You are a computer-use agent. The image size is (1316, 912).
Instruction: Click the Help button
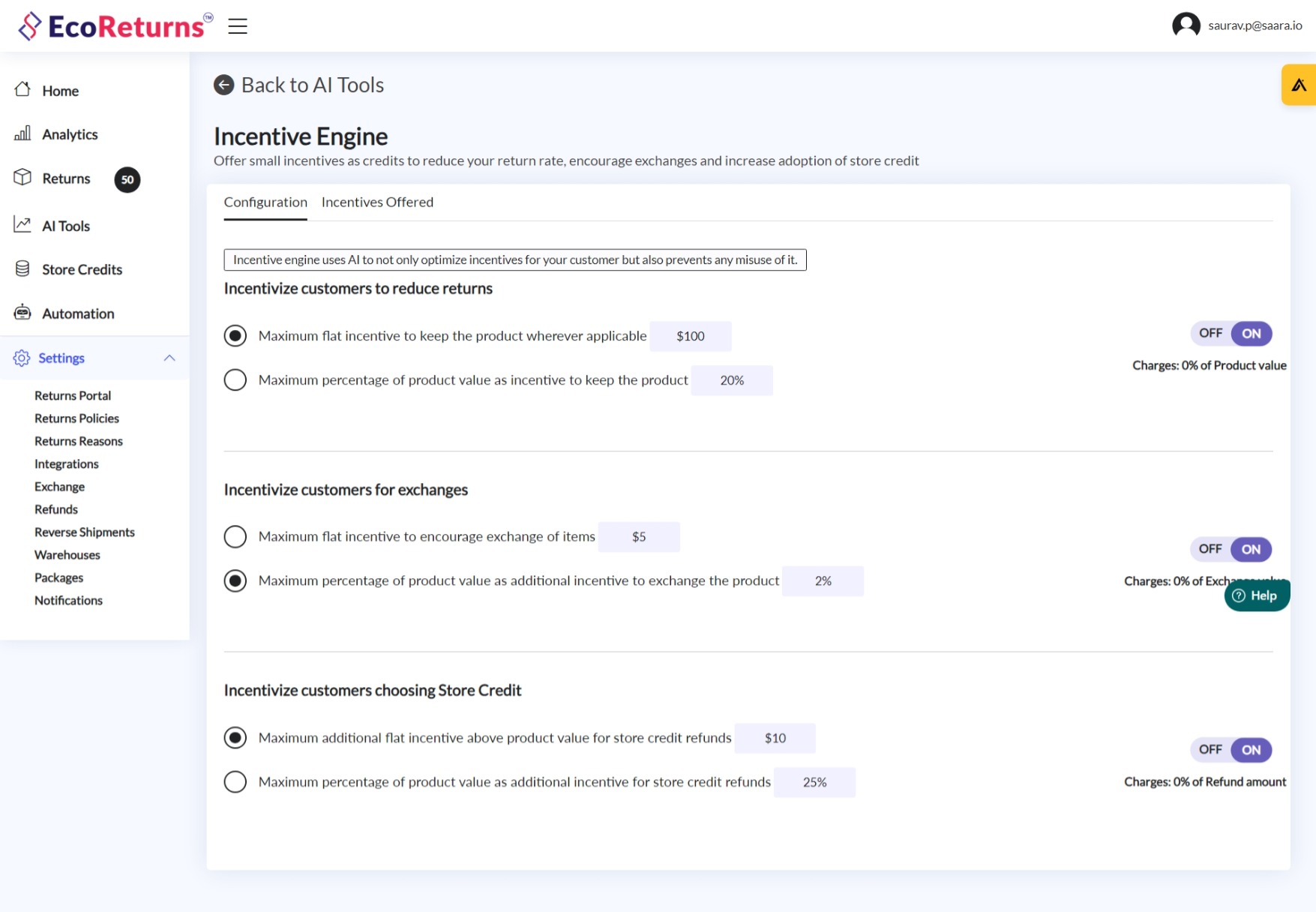coord(1256,595)
